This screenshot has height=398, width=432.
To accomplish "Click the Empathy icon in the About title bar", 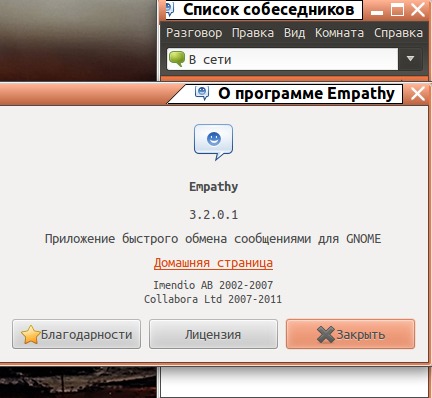I will 202,93.
